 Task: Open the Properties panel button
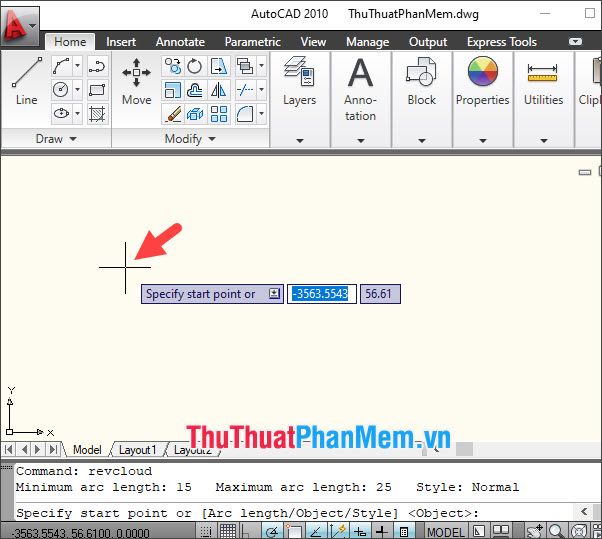pos(483,99)
